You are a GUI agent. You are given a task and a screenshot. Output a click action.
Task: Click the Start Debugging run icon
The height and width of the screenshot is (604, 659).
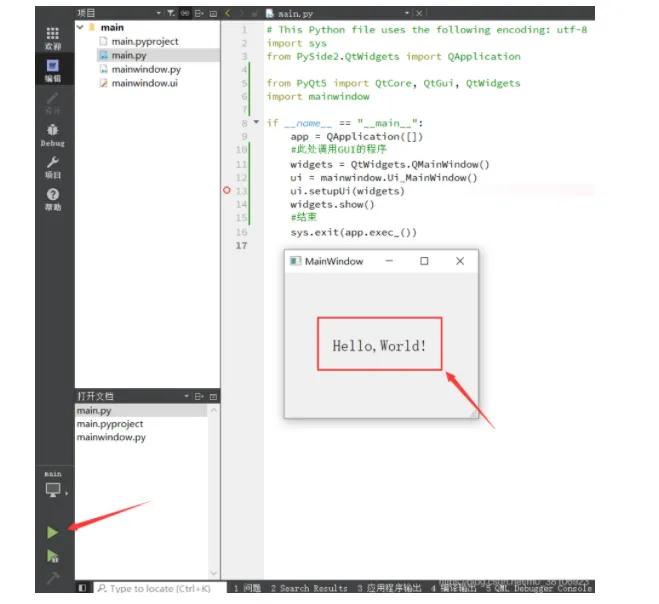[53, 556]
